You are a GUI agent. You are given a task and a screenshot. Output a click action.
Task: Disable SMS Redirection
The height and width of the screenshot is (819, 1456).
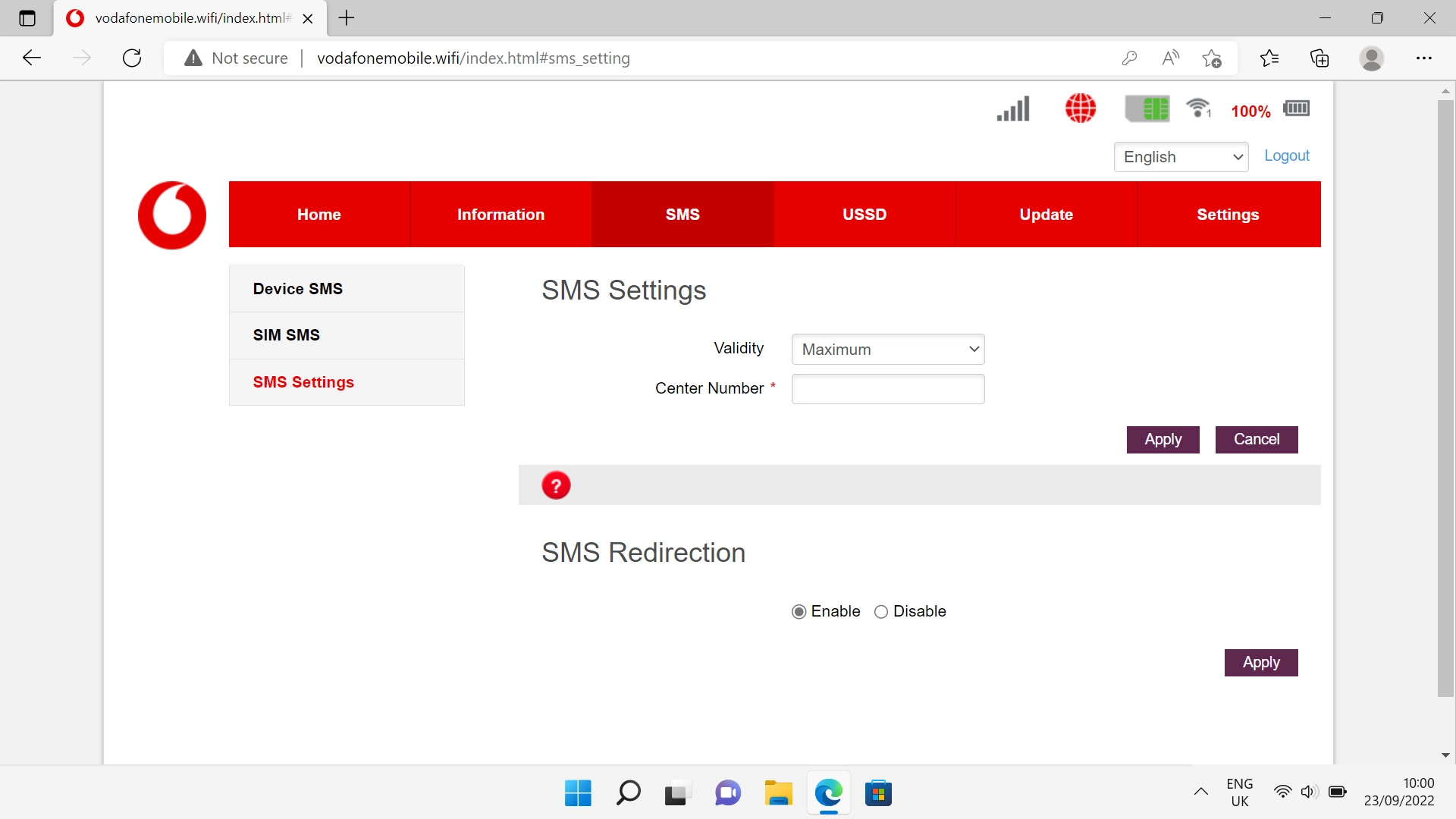[880, 611]
